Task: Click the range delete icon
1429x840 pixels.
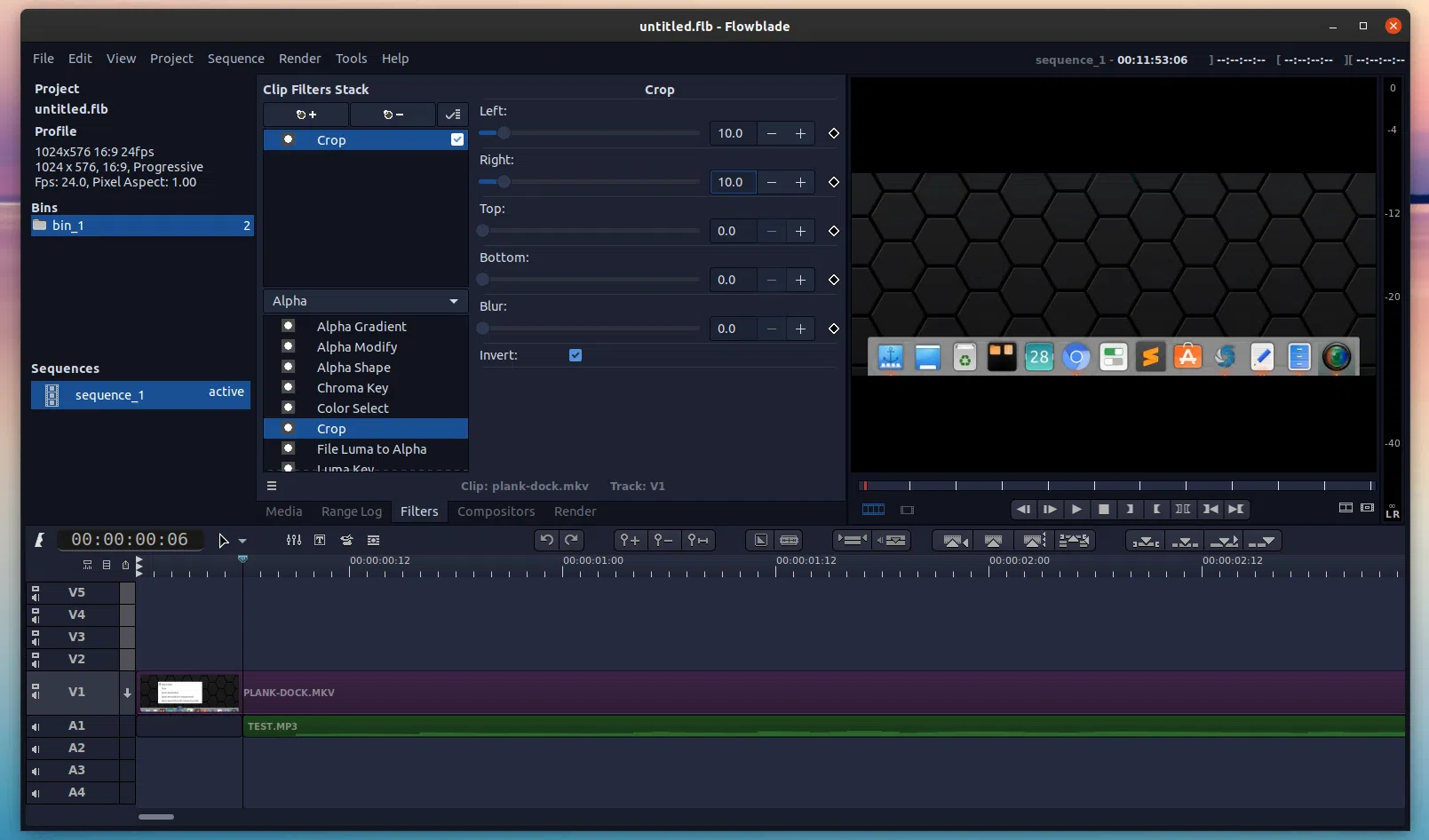Action: click(x=1074, y=540)
